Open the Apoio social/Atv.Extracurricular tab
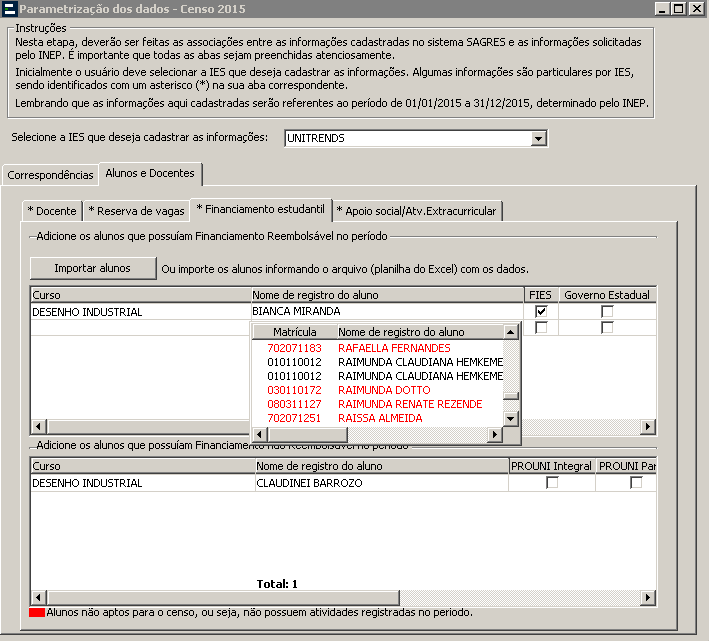709x641 pixels. (x=417, y=211)
